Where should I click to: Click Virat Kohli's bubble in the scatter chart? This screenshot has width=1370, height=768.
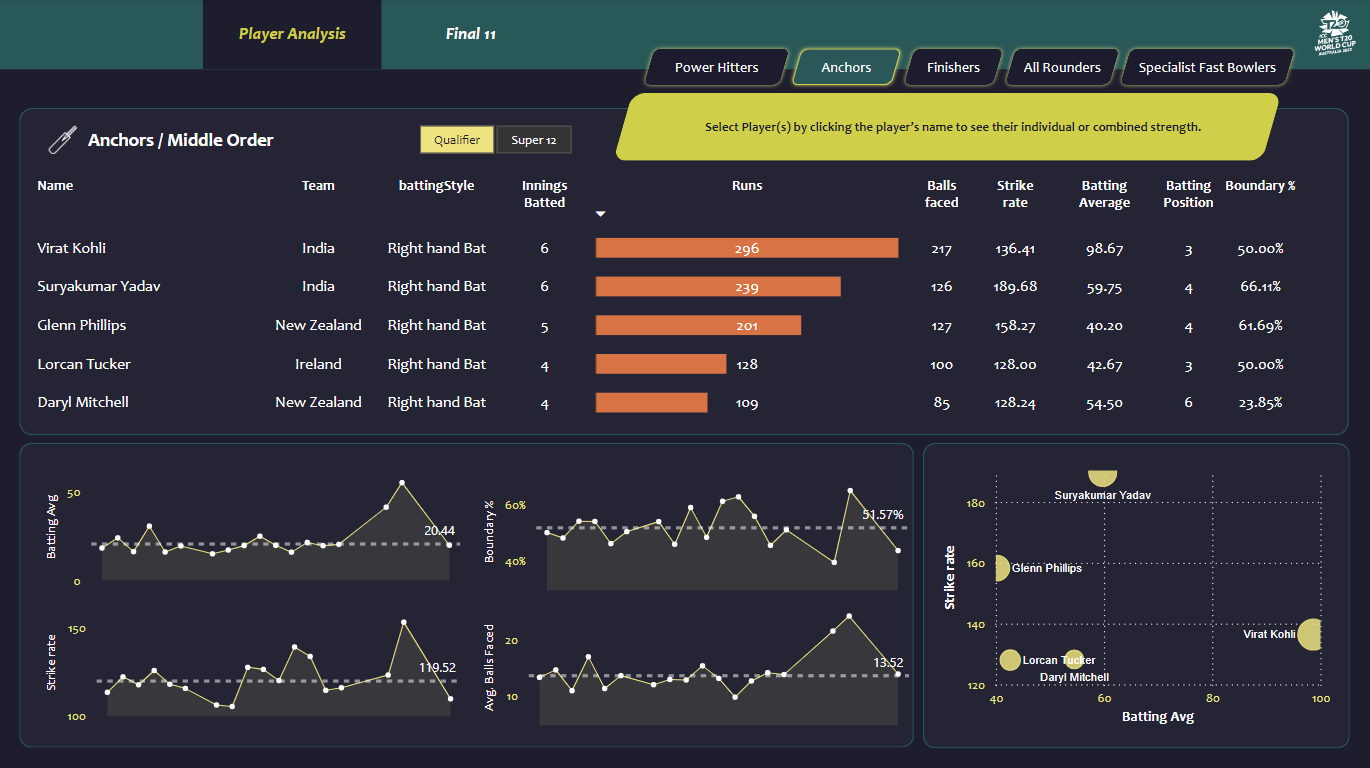tap(1312, 633)
